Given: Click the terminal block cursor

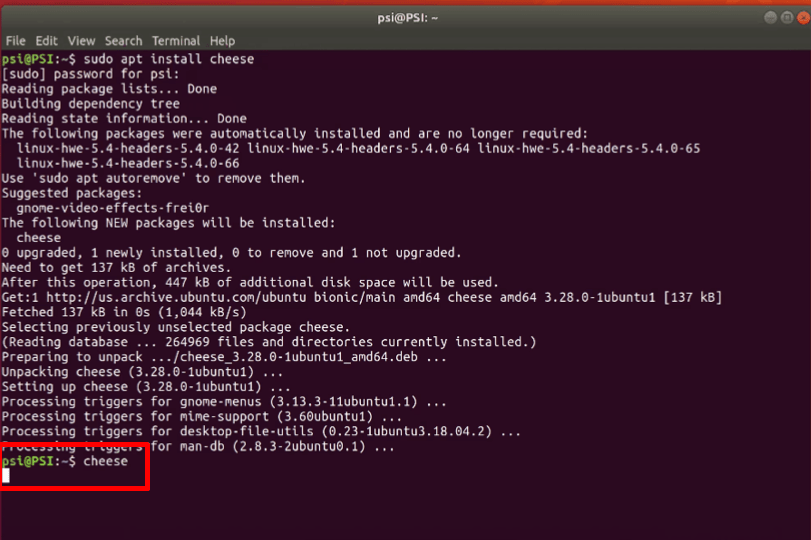Looking at the screenshot, I should pos(6,476).
